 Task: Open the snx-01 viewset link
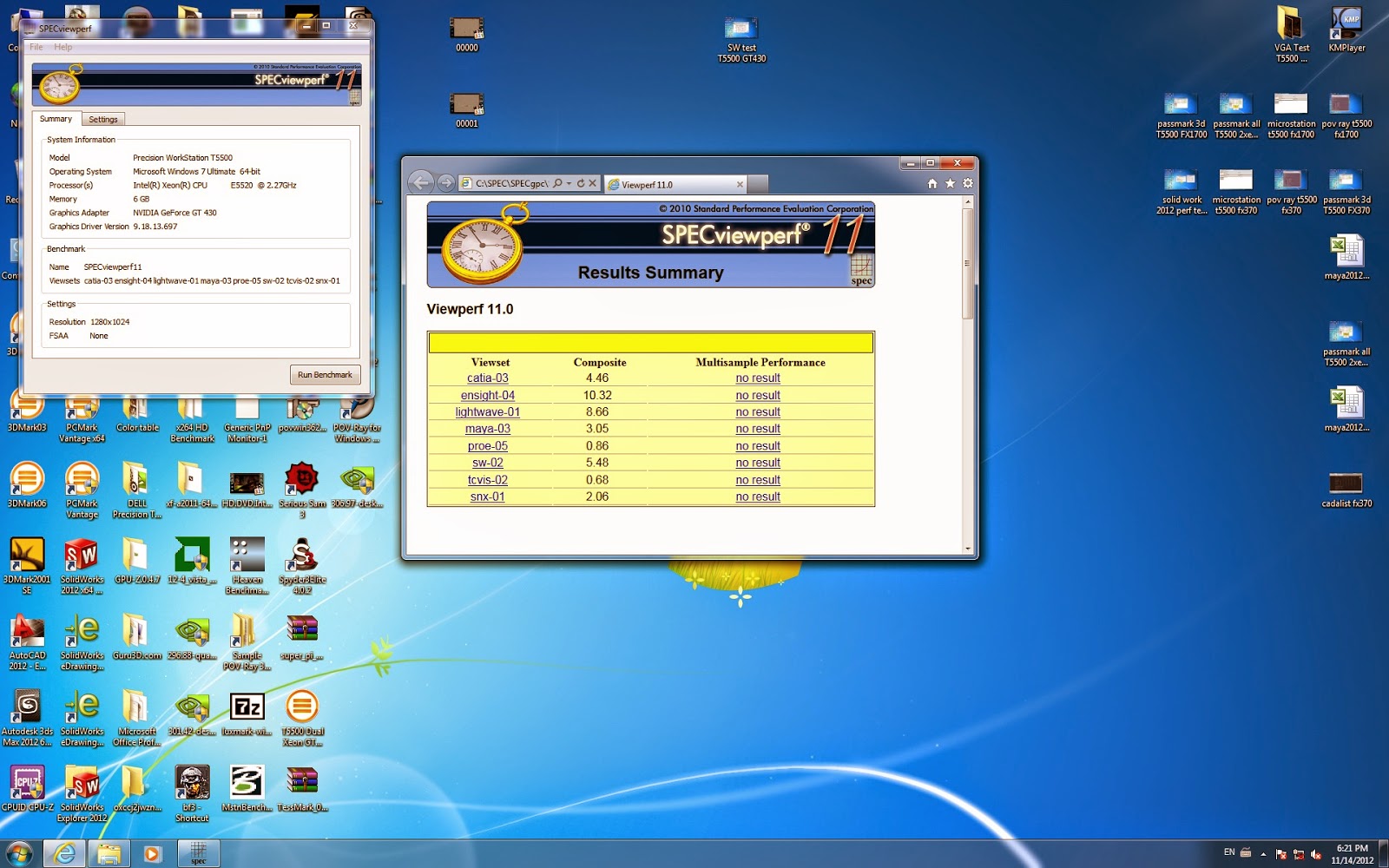click(488, 496)
